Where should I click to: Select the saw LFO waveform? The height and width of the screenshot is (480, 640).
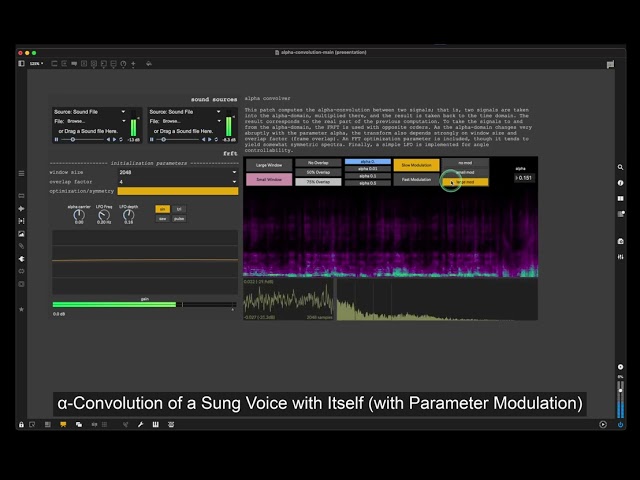(x=162, y=219)
